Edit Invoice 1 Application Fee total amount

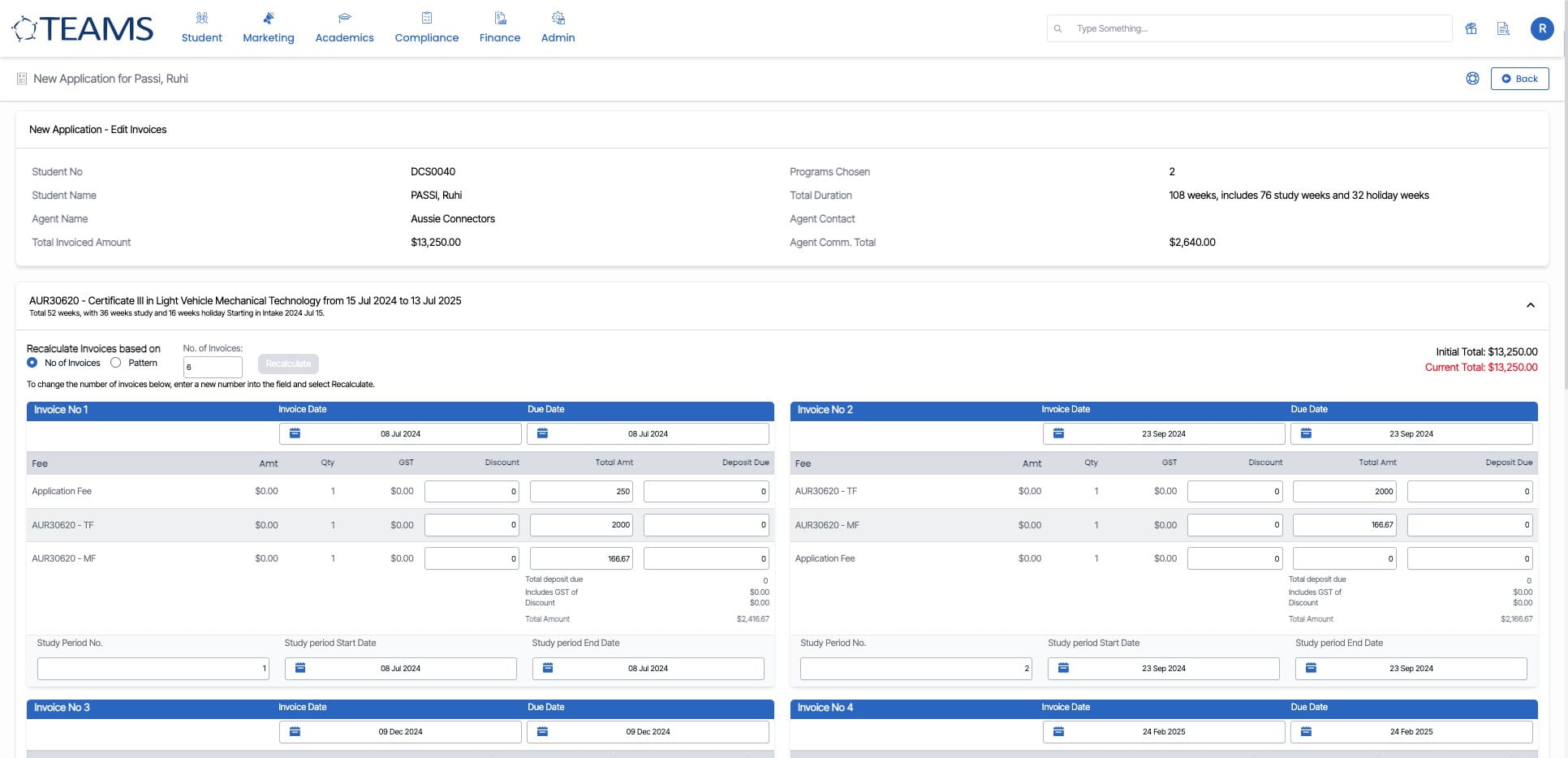point(581,491)
